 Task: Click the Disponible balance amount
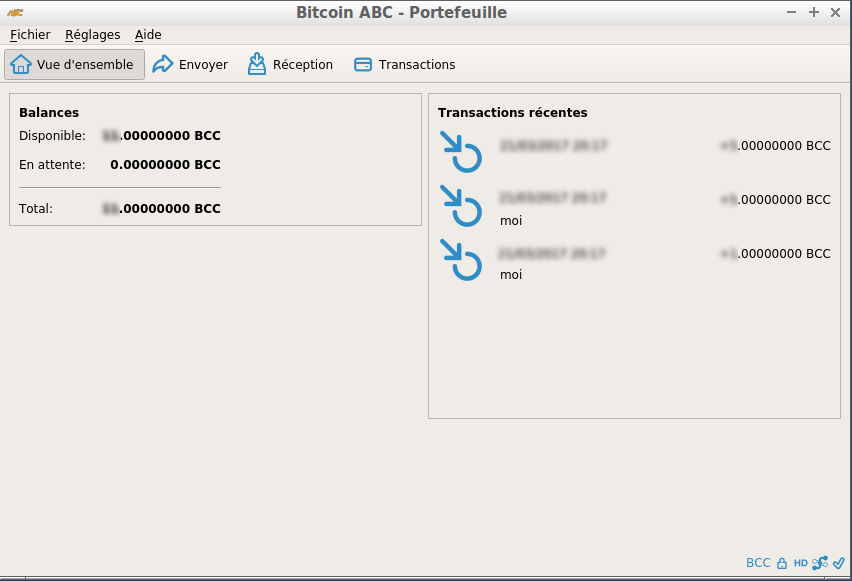161,136
